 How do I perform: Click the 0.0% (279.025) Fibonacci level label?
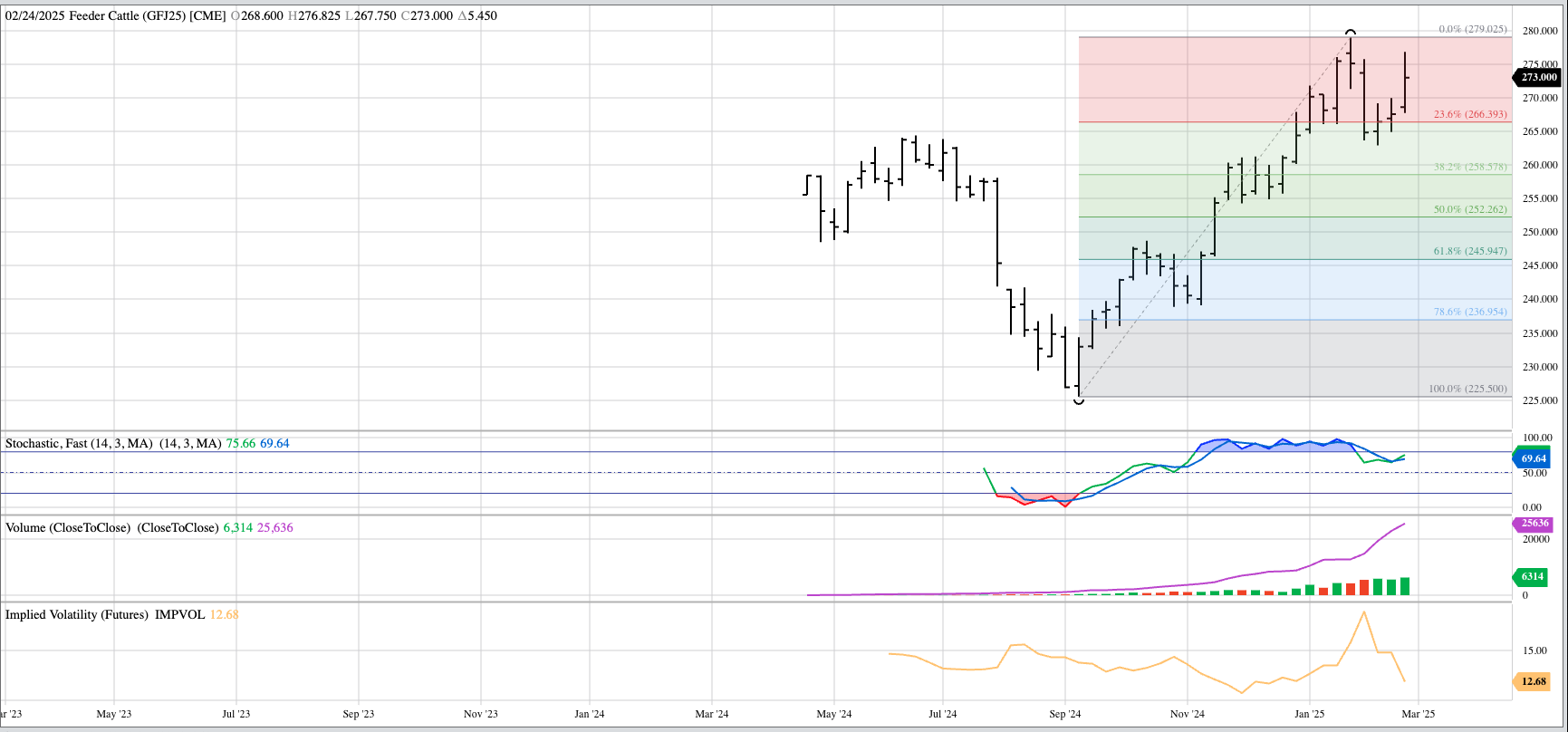click(1473, 29)
